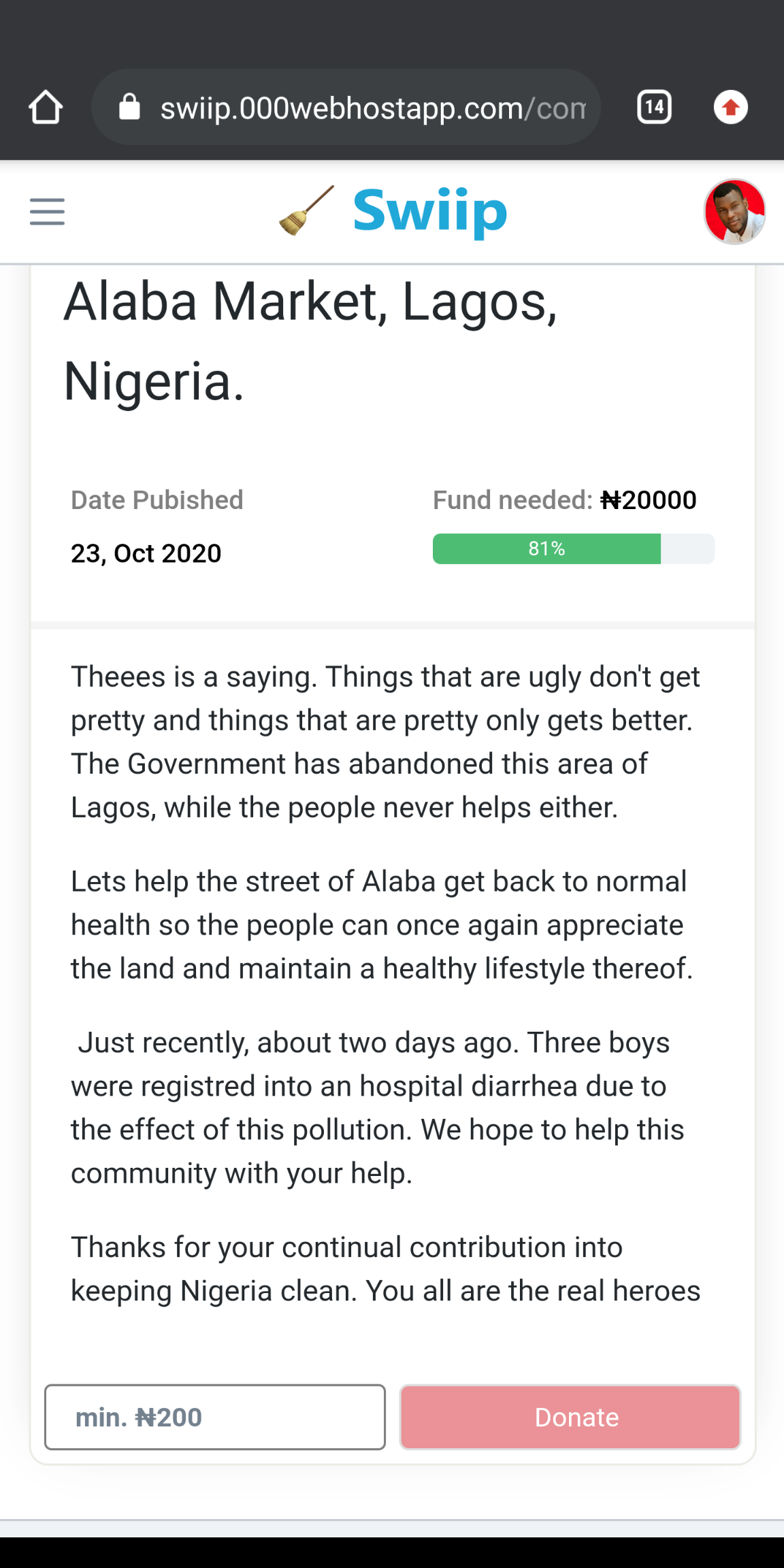Click the Alaba Market, Lagos, Nigeria heading
Viewport: 784px width, 1568px height.
[310, 340]
